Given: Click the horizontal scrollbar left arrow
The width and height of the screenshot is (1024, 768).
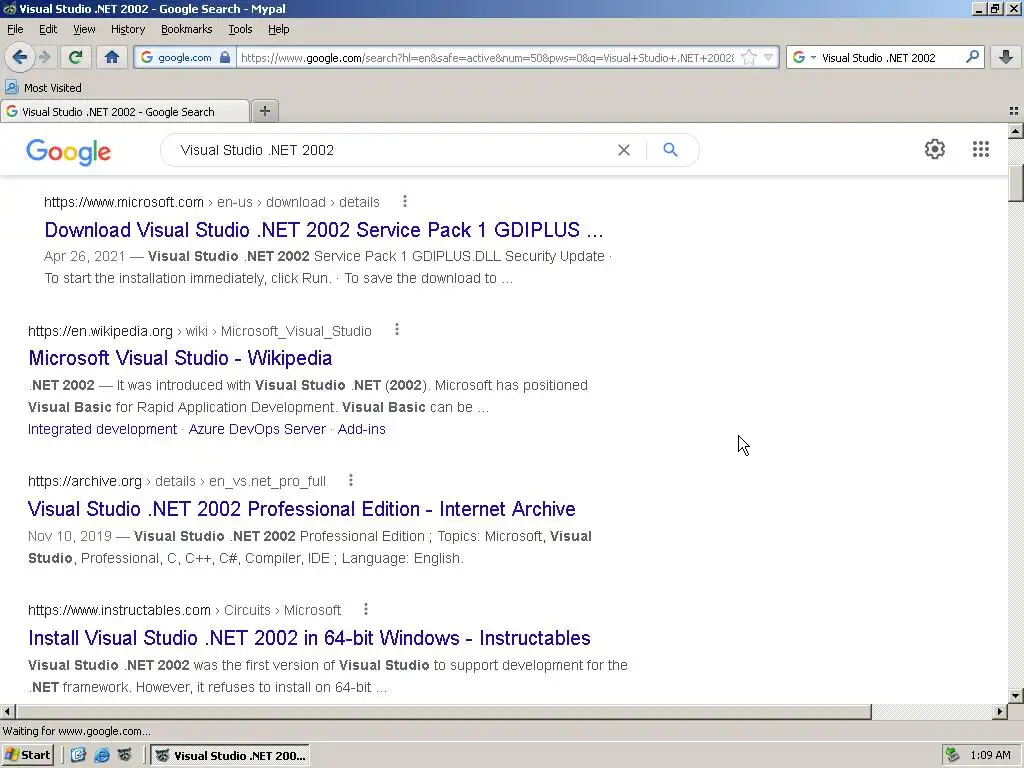Looking at the screenshot, I should 8,711.
